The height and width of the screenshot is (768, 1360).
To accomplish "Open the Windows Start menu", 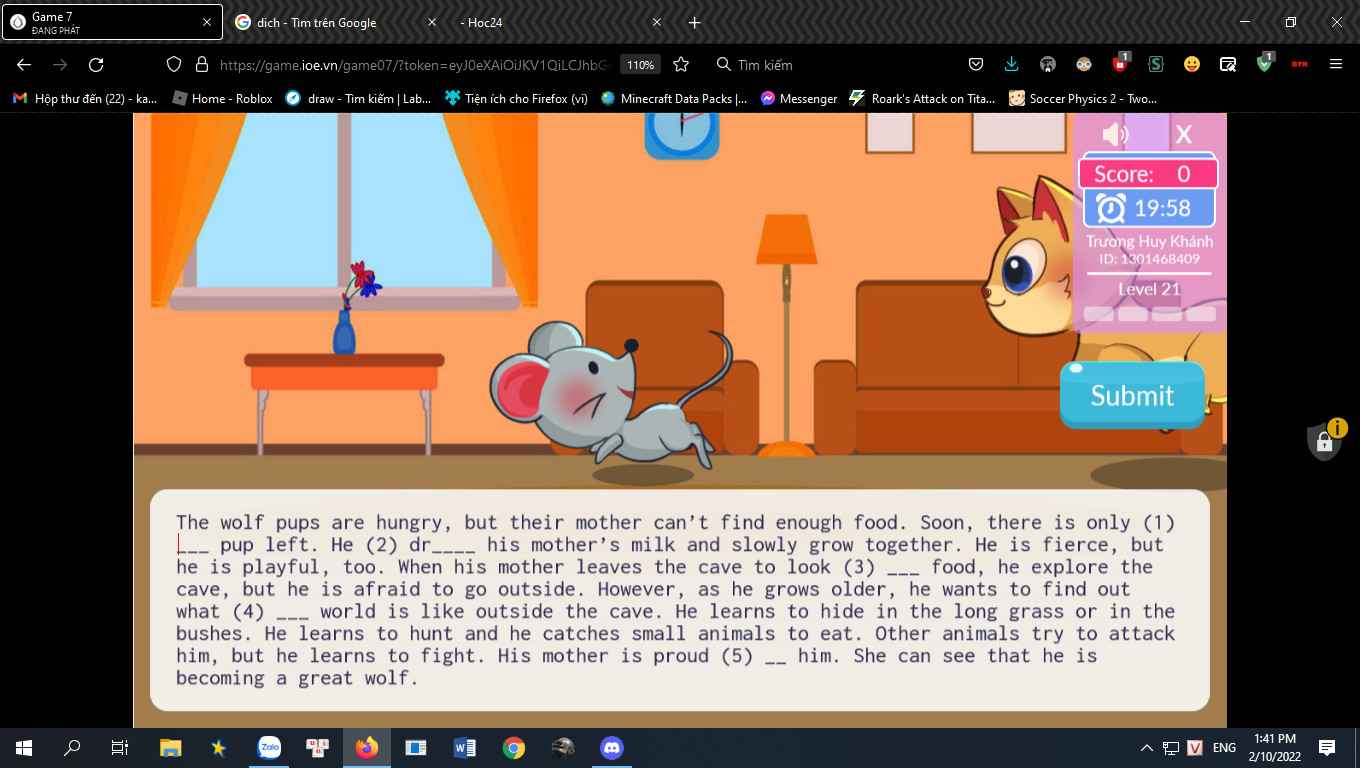I will [24, 747].
